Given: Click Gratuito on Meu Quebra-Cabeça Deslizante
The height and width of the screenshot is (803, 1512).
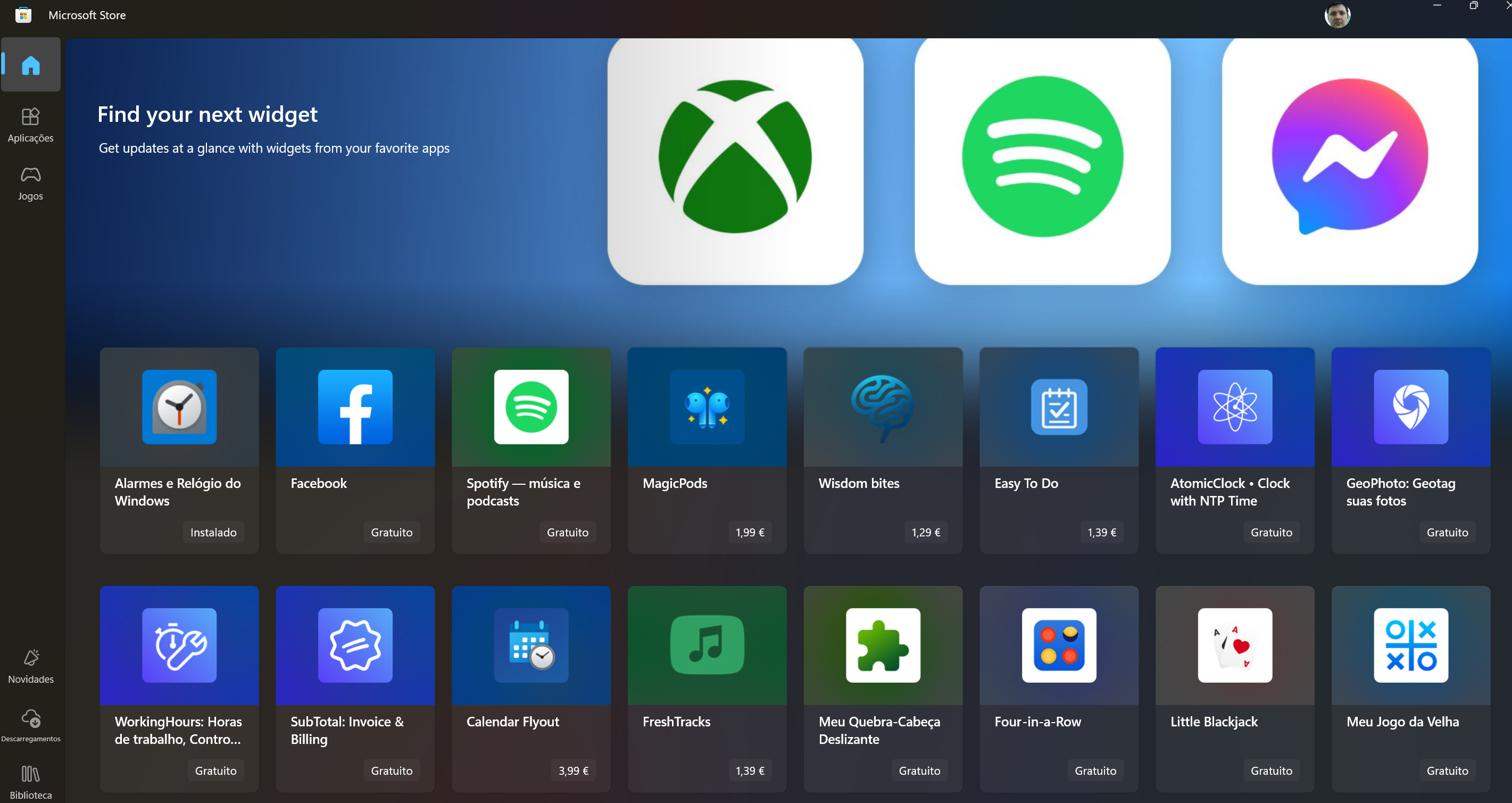Looking at the screenshot, I should 919,770.
